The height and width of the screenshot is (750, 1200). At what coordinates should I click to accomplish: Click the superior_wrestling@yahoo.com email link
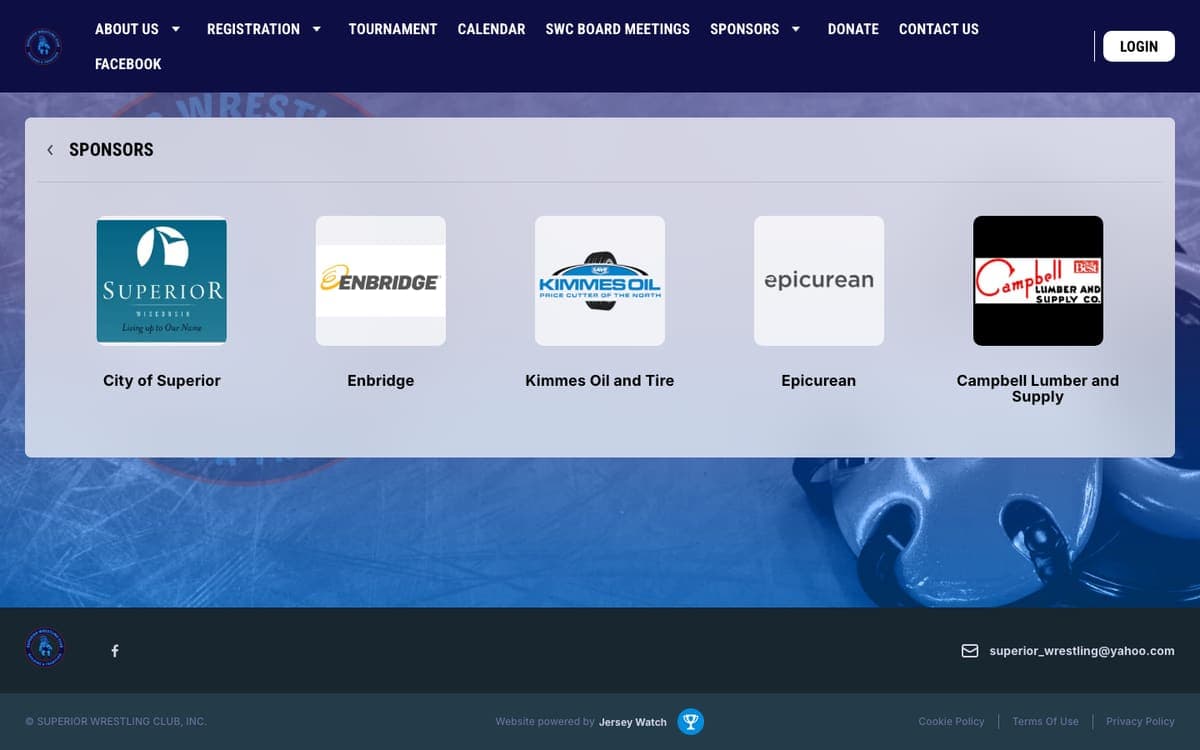(1082, 651)
